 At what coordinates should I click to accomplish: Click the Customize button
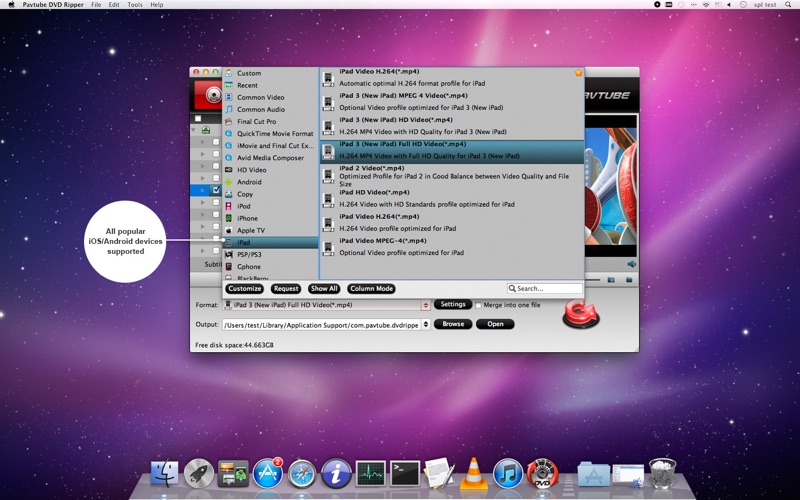[245, 288]
